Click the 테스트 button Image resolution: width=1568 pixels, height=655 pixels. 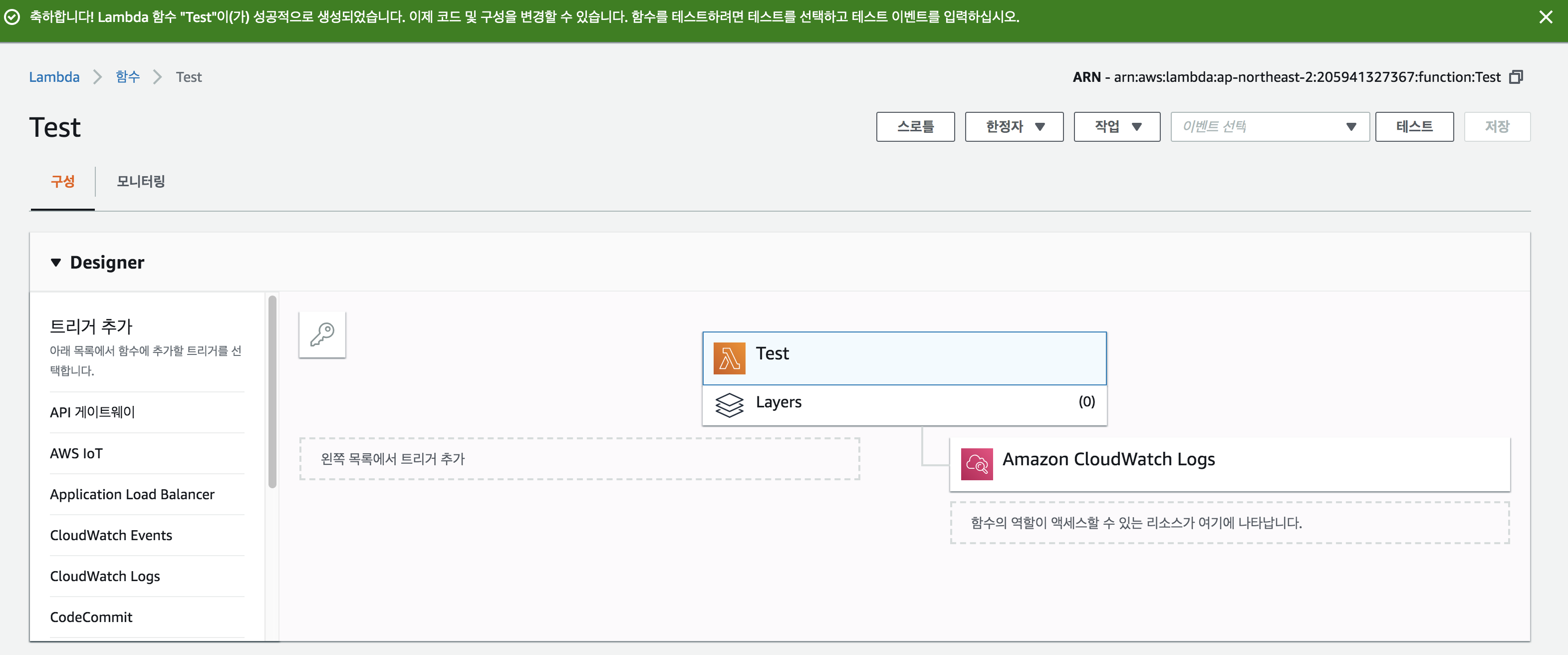[x=1413, y=127]
